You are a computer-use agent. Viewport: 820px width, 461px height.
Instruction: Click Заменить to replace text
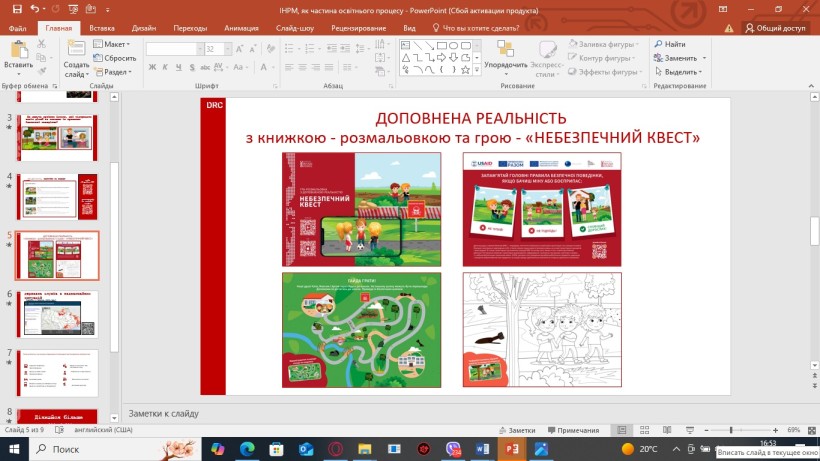[x=680, y=58]
